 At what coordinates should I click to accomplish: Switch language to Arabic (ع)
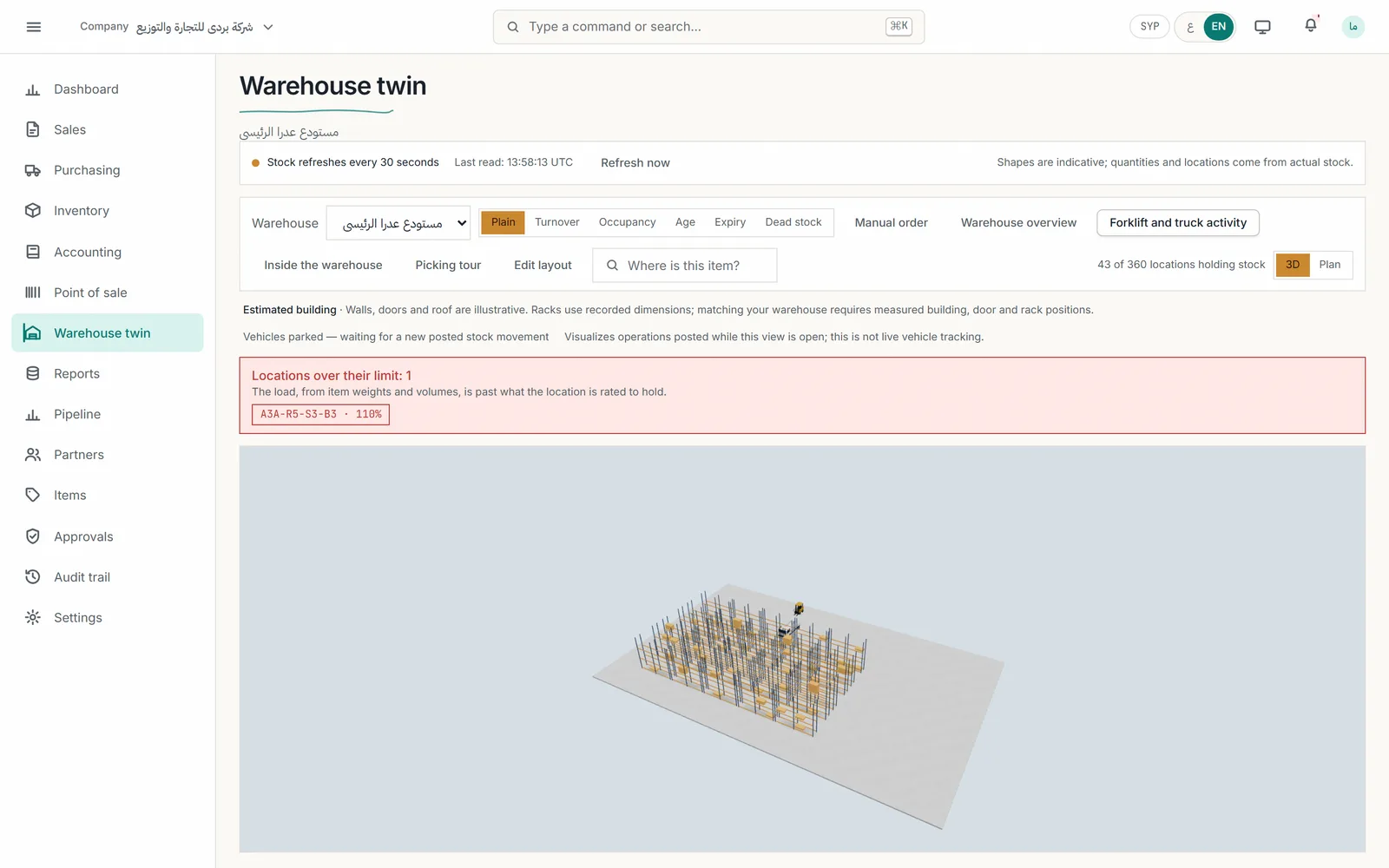click(x=1190, y=27)
